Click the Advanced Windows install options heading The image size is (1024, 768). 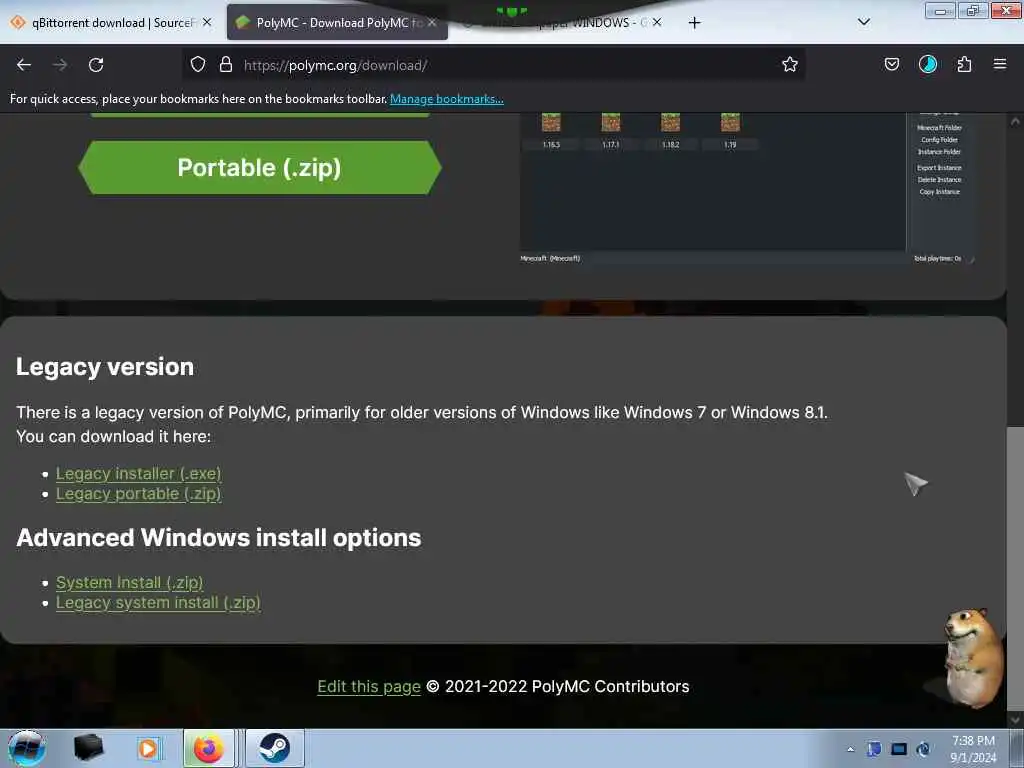coord(219,538)
